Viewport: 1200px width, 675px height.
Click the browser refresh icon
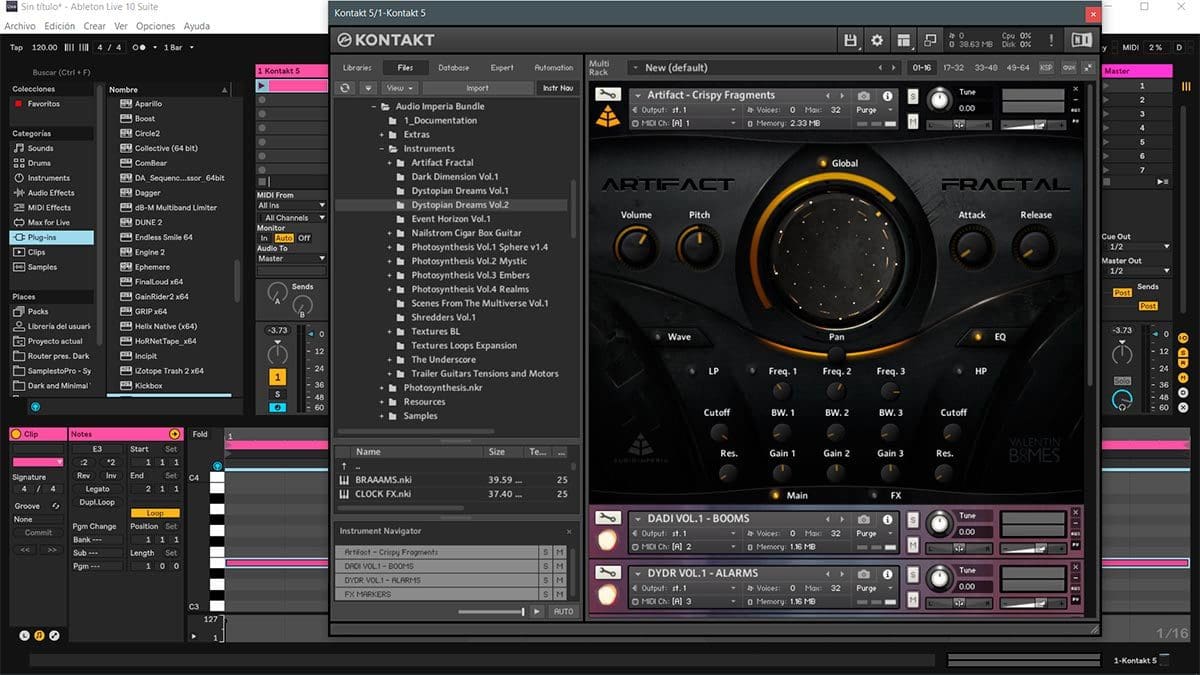click(x=345, y=88)
